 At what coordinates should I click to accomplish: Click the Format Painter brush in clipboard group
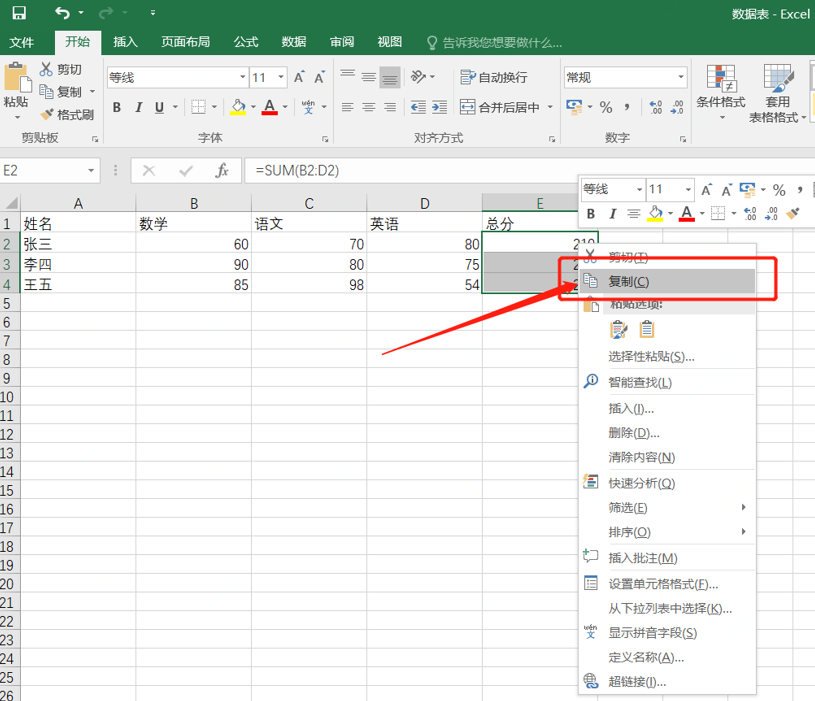tap(47, 114)
